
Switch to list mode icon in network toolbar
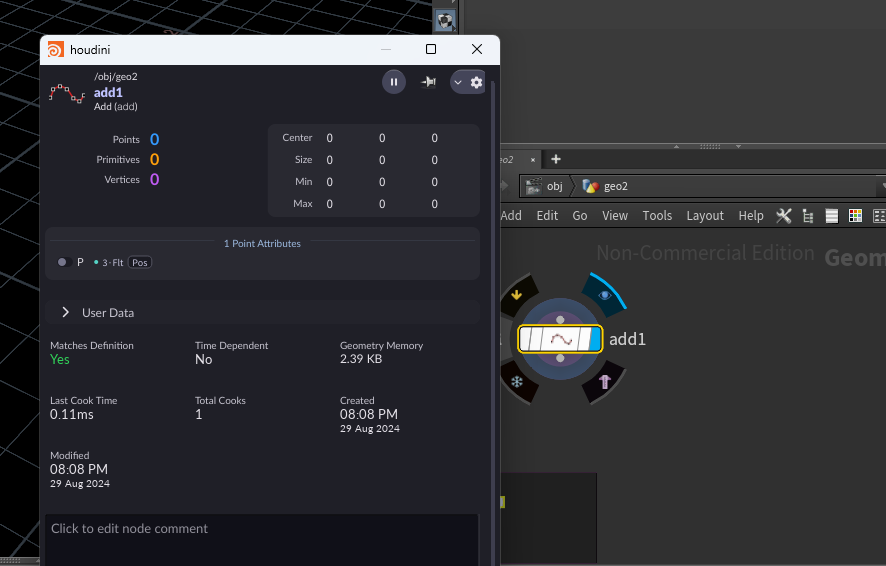pos(832,216)
